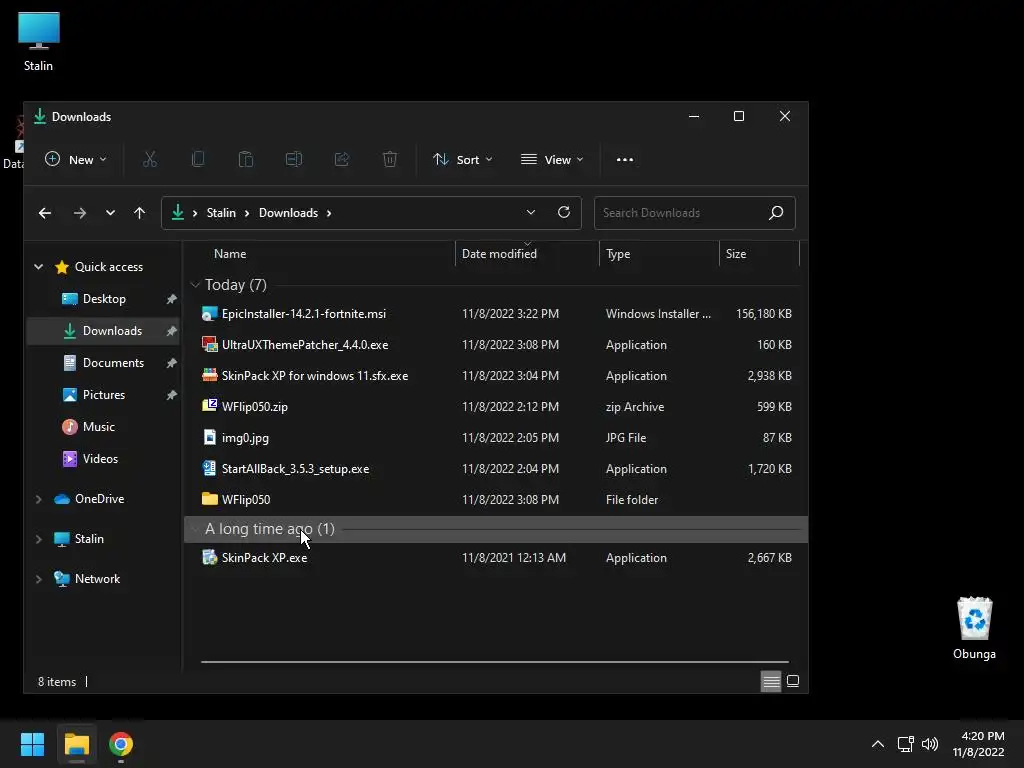This screenshot has width=1024, height=768.
Task: Click the 11/8/2021 12:13 AM date cell
Action: pos(514,558)
